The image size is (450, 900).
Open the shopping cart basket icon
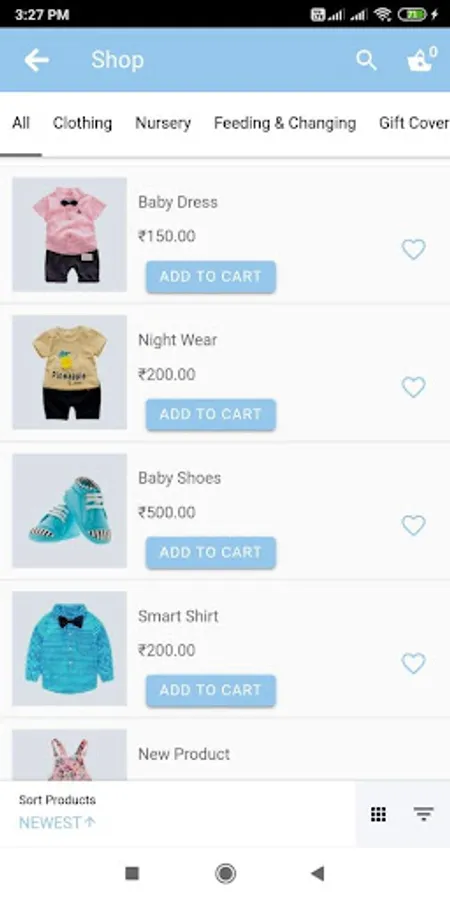pos(422,60)
